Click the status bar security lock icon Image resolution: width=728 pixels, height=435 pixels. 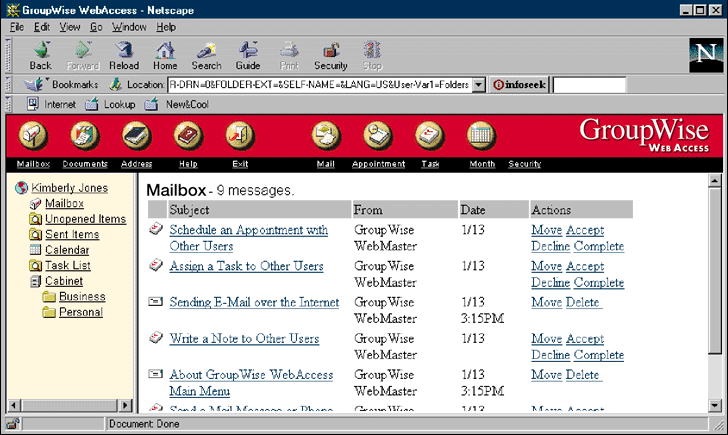tap(13, 423)
